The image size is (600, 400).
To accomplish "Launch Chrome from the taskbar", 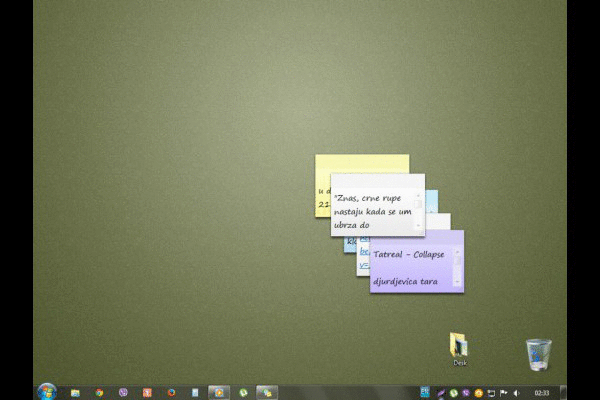I will coord(99,392).
